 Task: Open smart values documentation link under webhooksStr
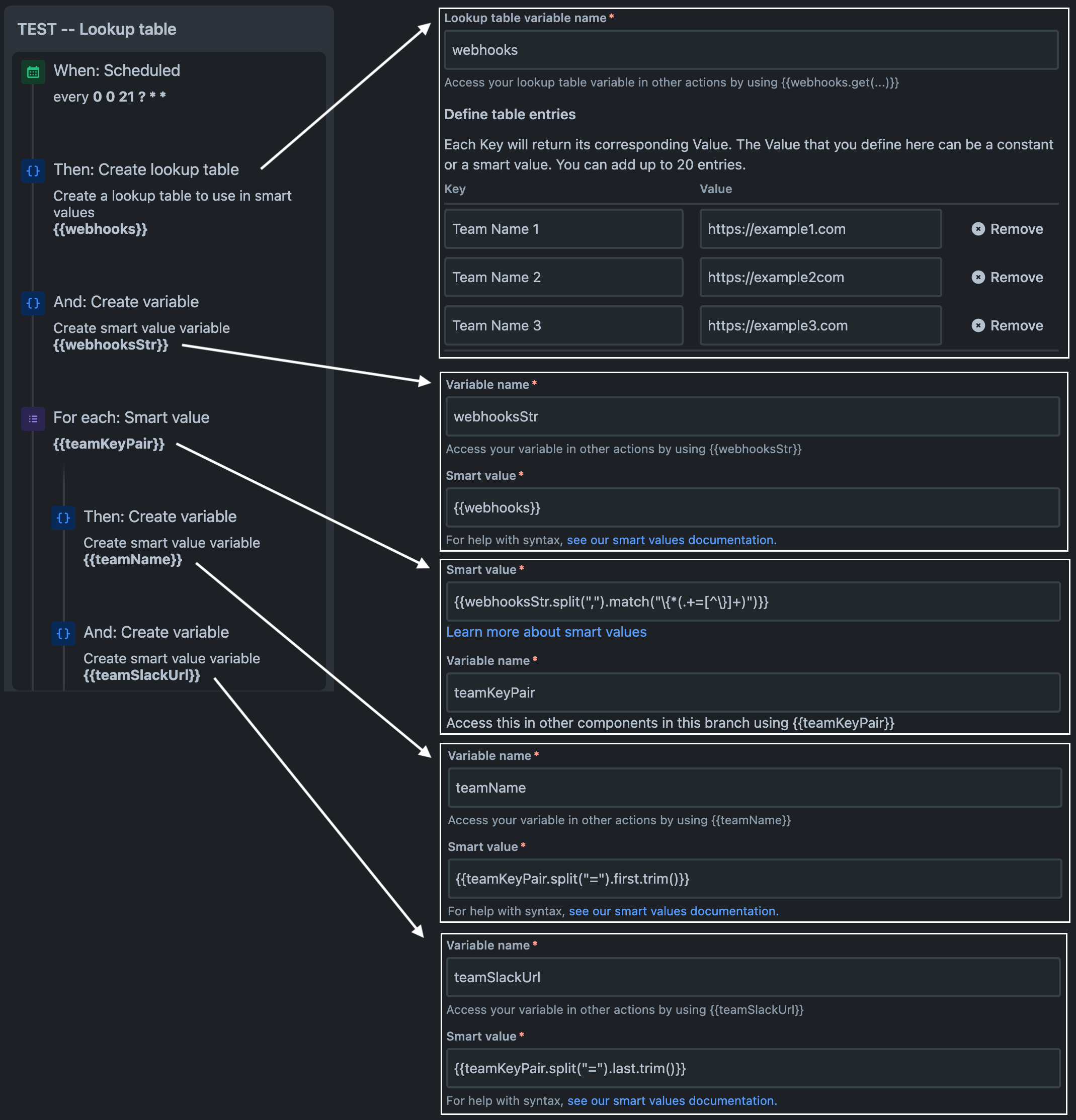tap(672, 540)
